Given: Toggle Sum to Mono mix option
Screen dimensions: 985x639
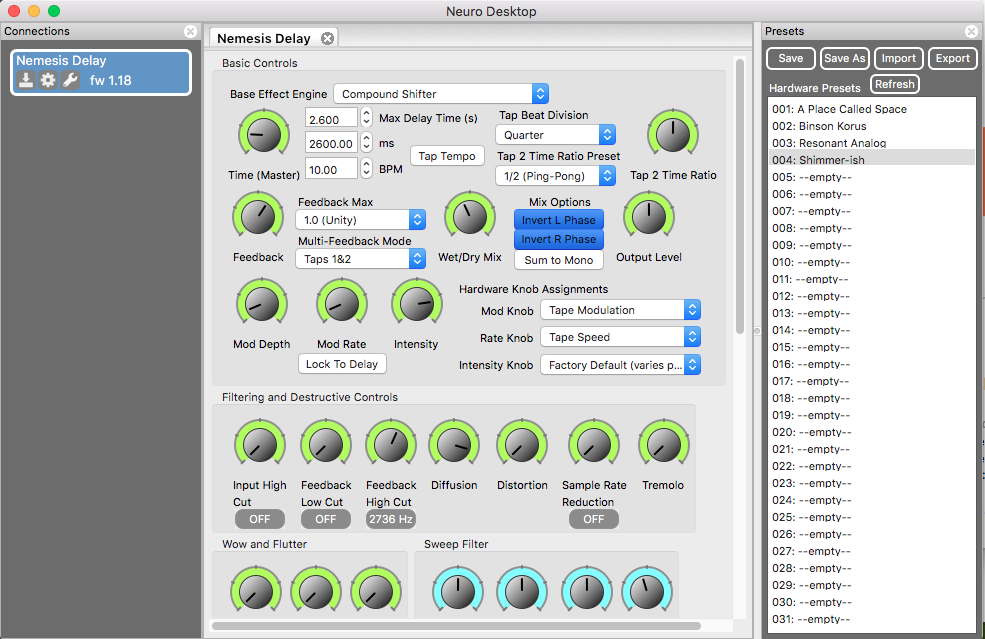Looking at the screenshot, I should click(x=558, y=260).
